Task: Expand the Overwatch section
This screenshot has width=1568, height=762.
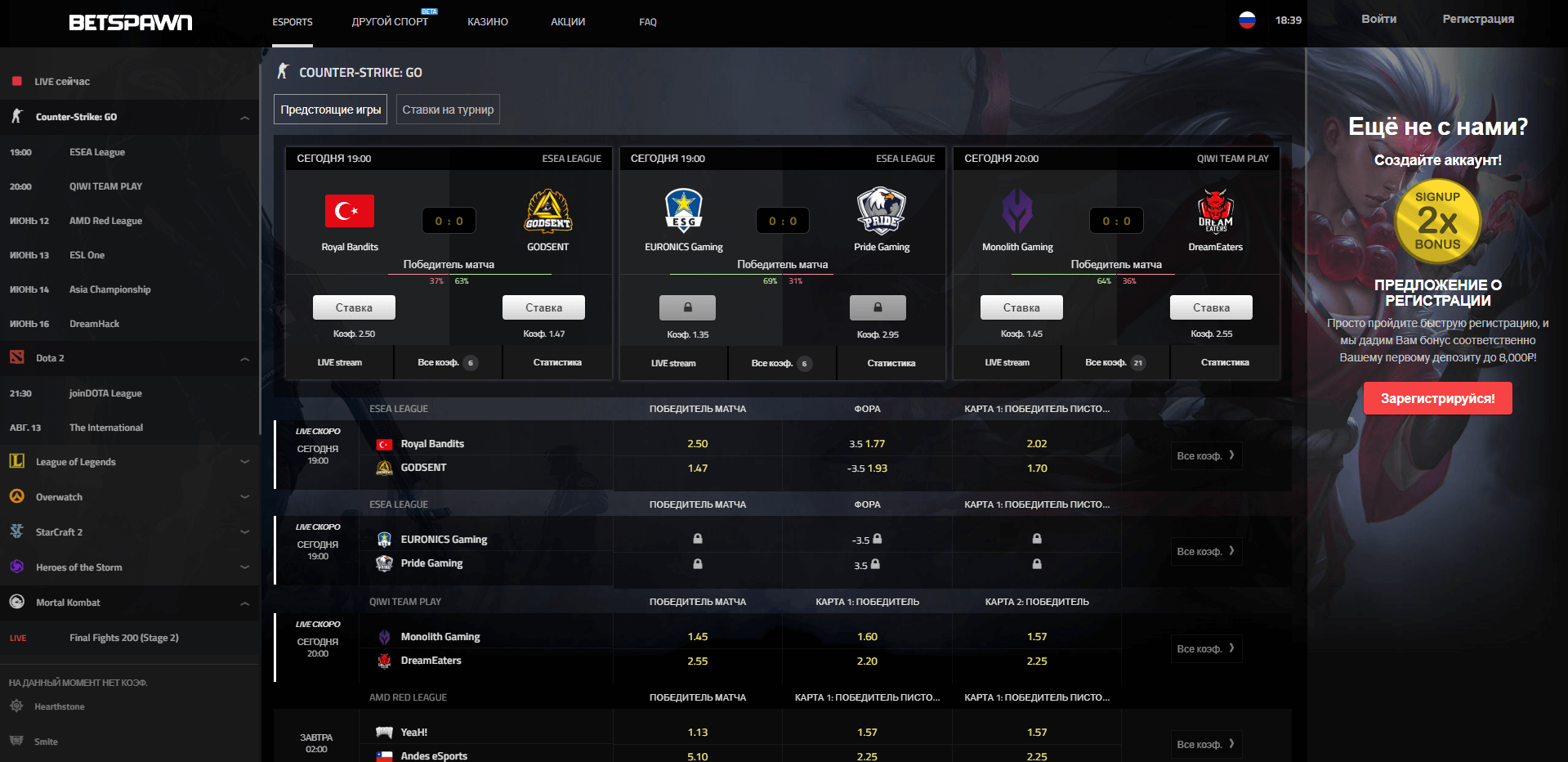Action: pos(244,496)
